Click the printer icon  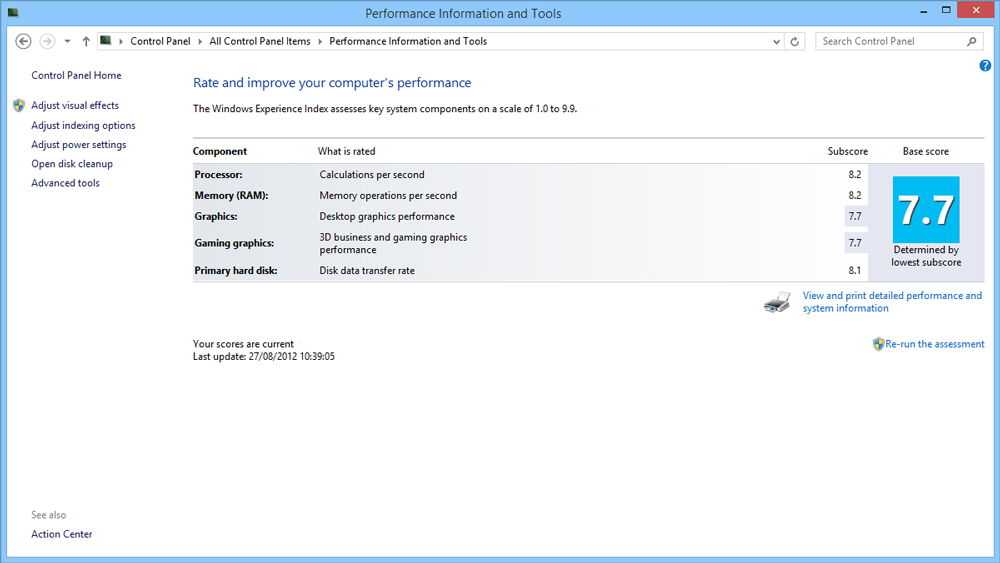[x=777, y=302]
